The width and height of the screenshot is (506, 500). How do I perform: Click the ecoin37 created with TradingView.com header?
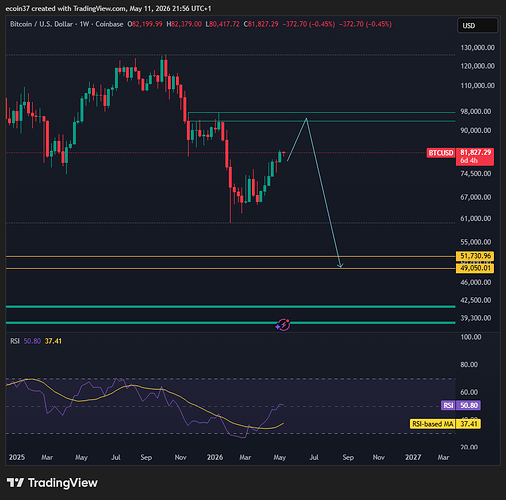tap(108, 8)
